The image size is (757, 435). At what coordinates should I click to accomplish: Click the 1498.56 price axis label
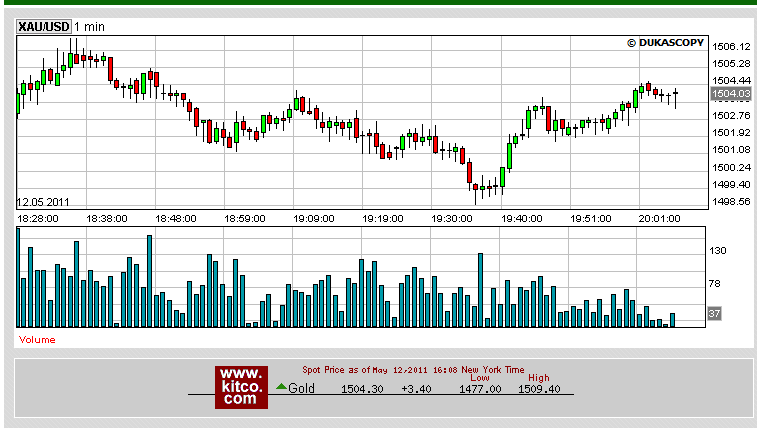[x=732, y=202]
